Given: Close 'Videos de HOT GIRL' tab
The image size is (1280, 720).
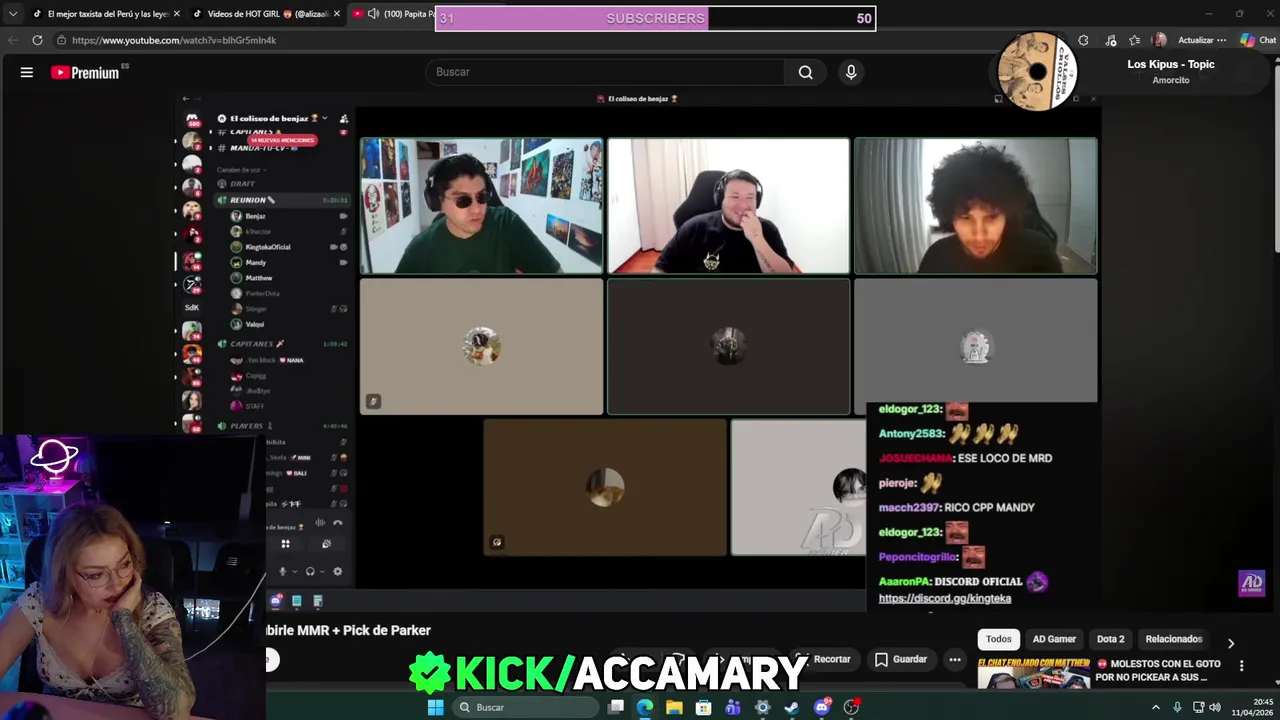Looking at the screenshot, I should click(x=337, y=14).
